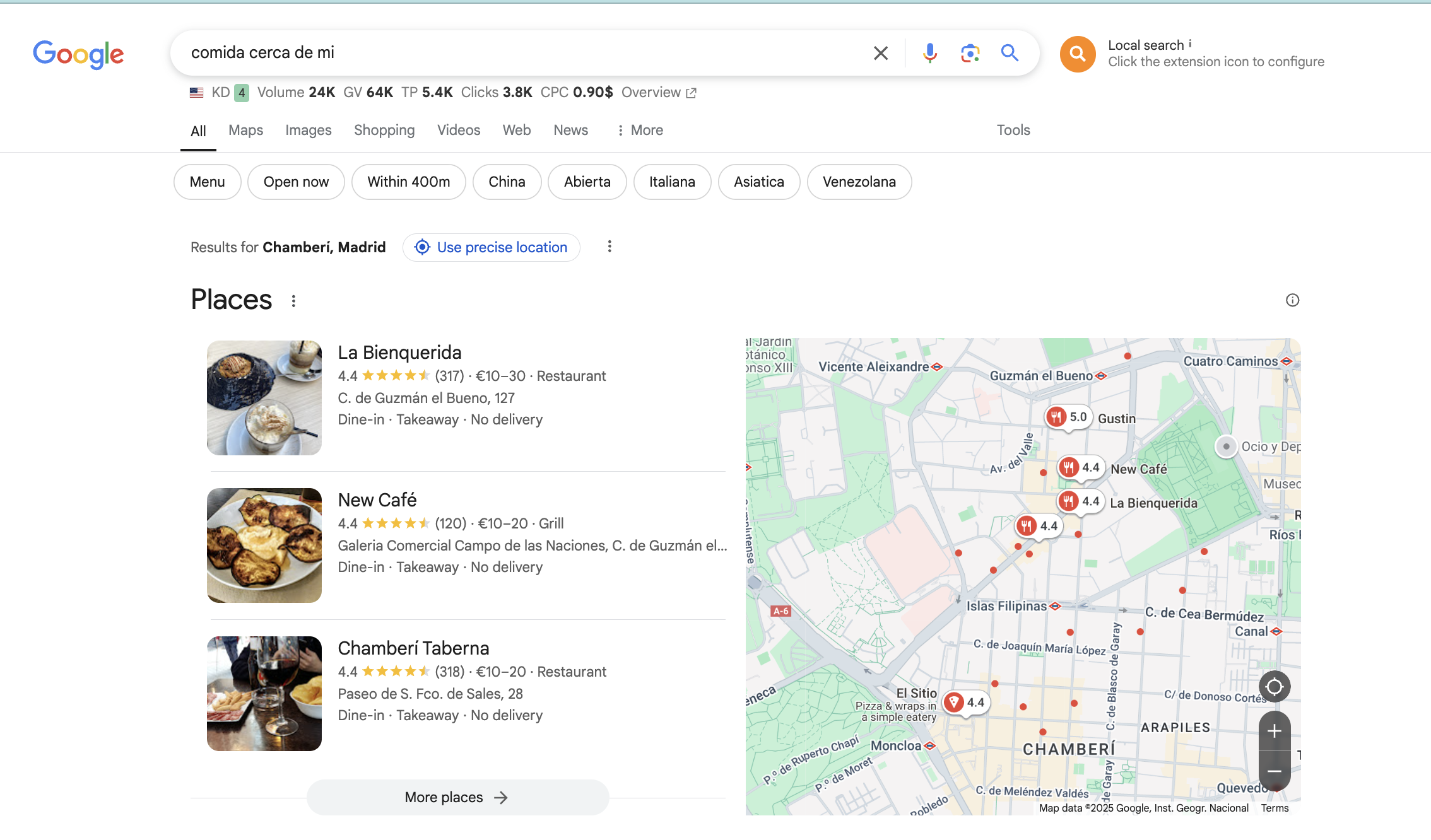This screenshot has height=840, width=1431.
Task: Open the Overview external link icon
Action: click(x=692, y=93)
